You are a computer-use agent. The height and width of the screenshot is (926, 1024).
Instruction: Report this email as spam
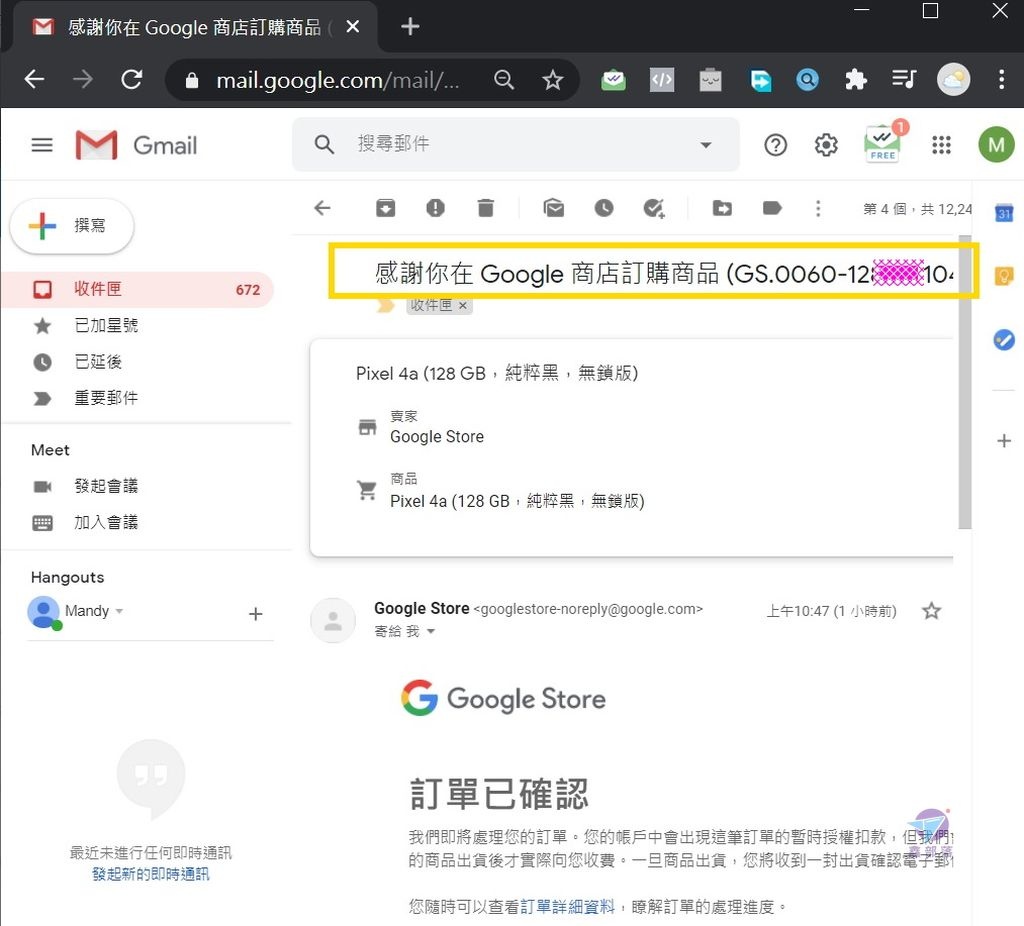(x=436, y=208)
